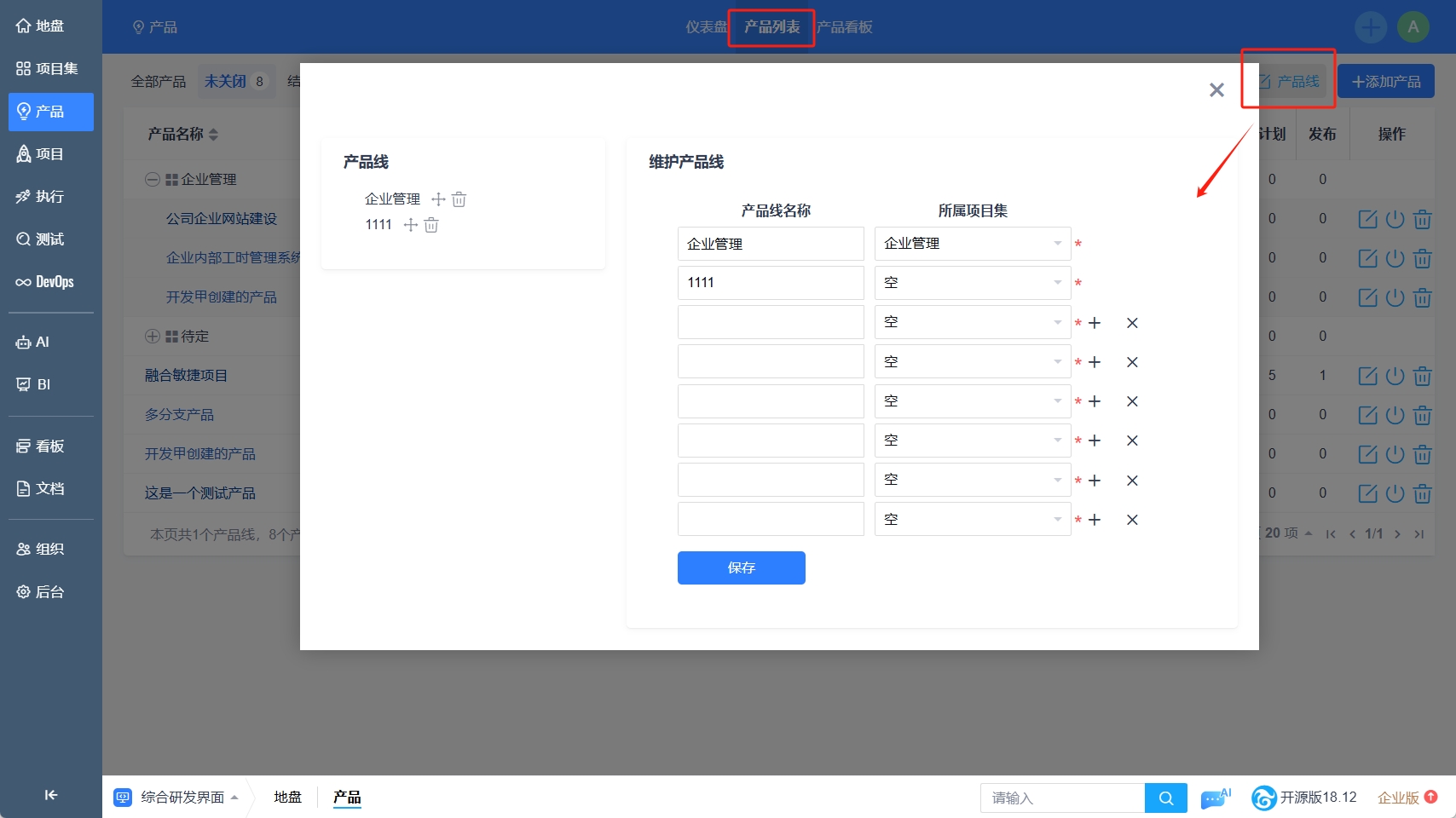
Task: Remove the third product line row
Action: pyautogui.click(x=1132, y=323)
